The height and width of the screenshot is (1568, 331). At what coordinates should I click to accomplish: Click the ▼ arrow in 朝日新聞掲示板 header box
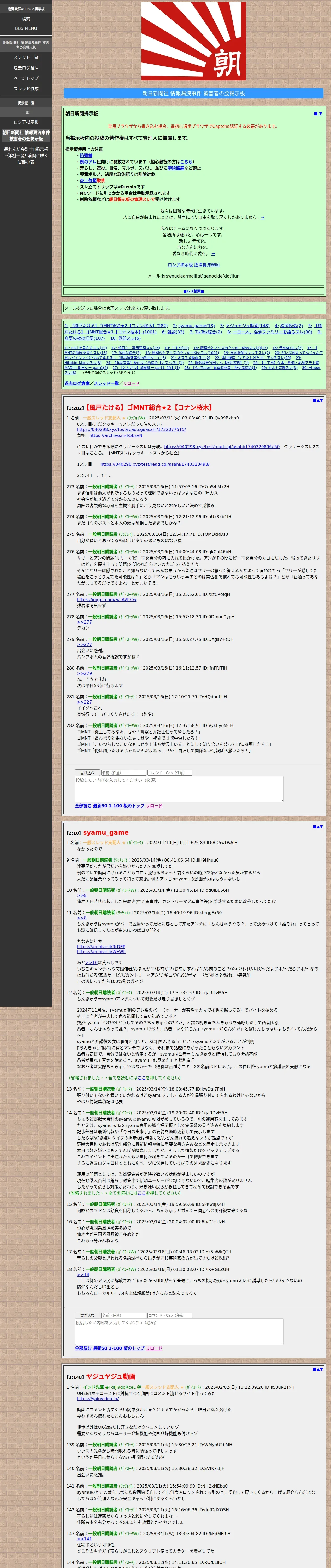pyautogui.click(x=321, y=113)
